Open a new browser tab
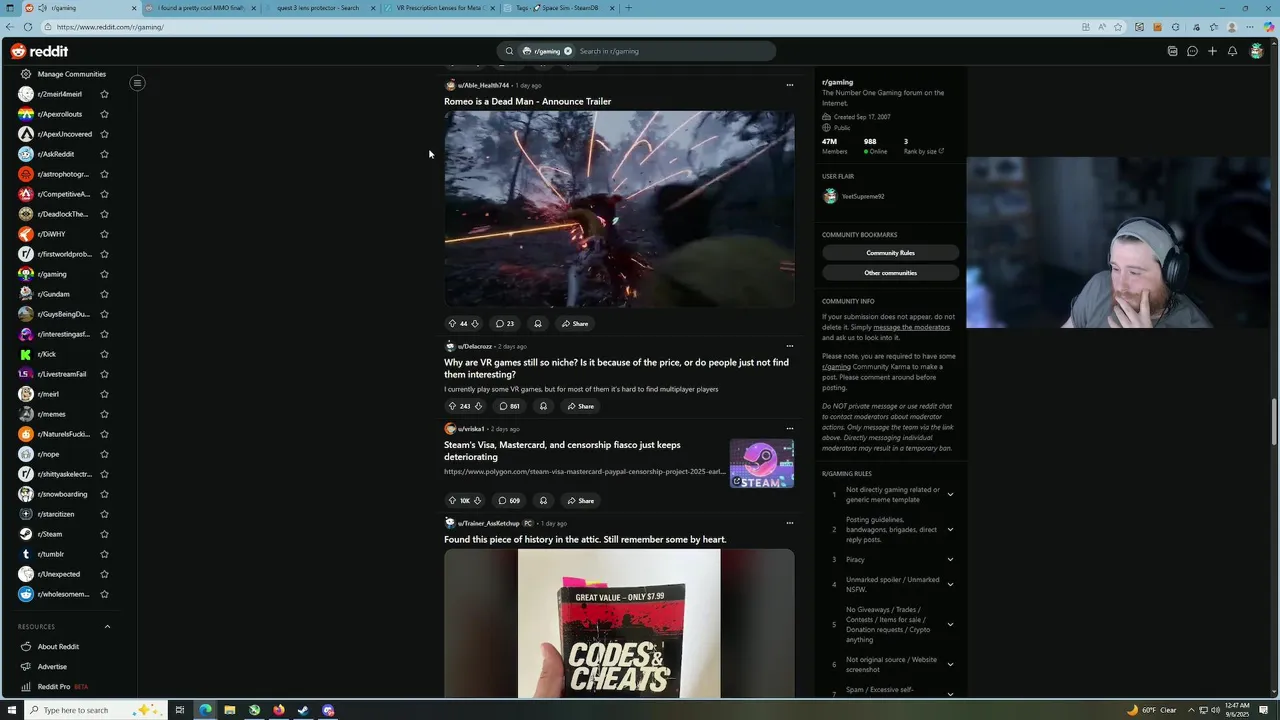The width and height of the screenshot is (1280, 720). 628,8
